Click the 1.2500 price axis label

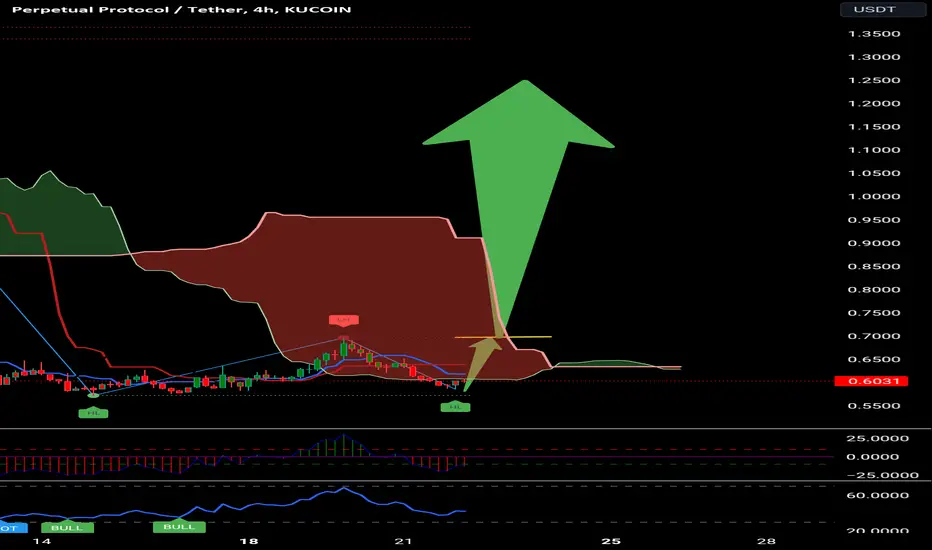click(x=874, y=80)
